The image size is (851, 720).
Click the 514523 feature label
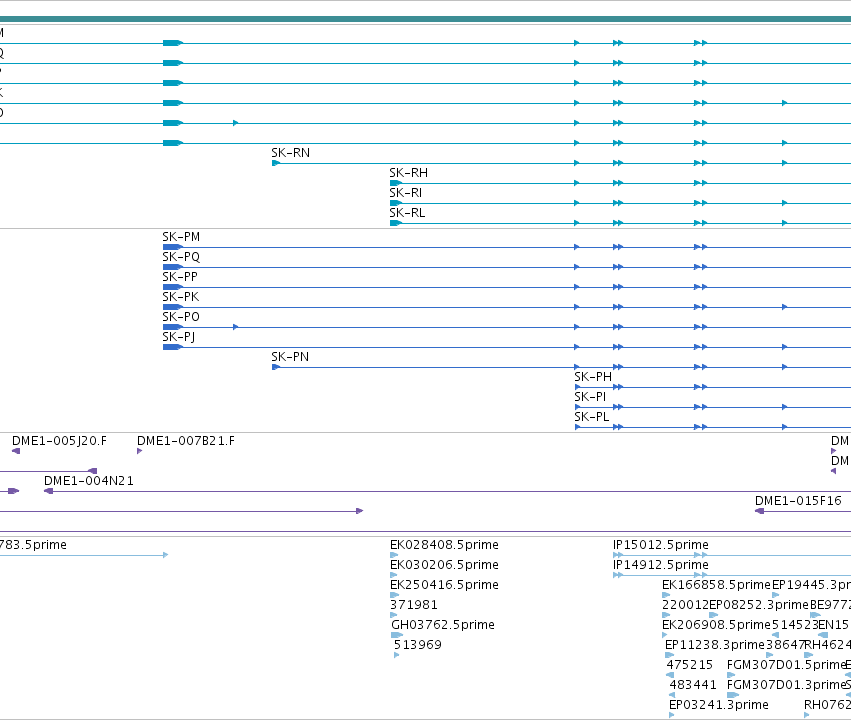[x=795, y=625]
